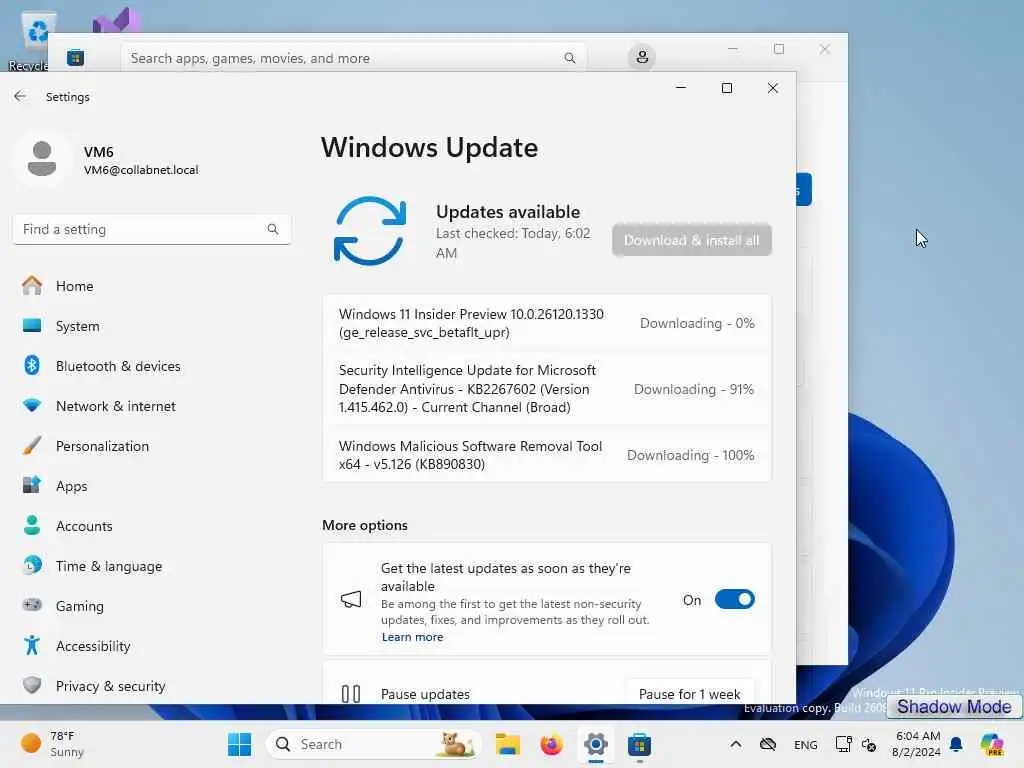This screenshot has width=1024, height=768.
Task: Open the Pause for 1 week dropdown
Action: [690, 692]
